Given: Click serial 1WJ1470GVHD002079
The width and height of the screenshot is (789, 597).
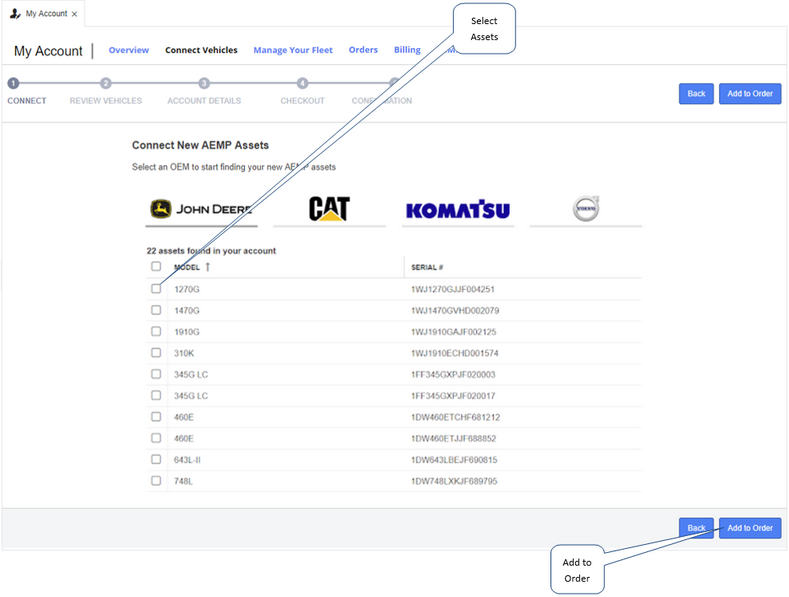Looking at the screenshot, I should (x=455, y=311).
